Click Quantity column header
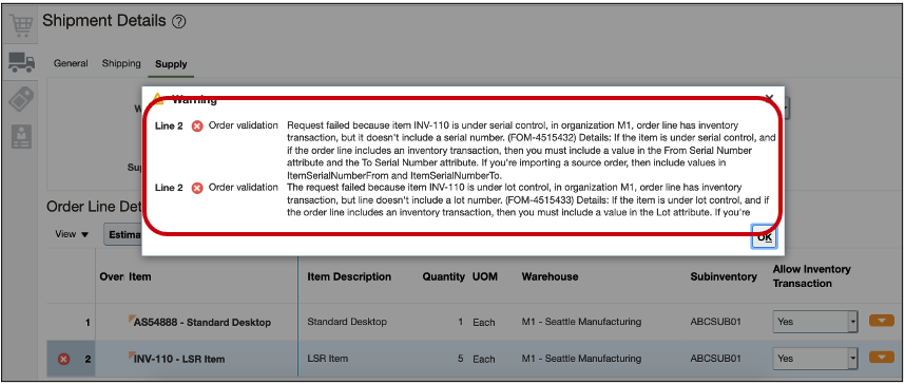 pos(444,277)
